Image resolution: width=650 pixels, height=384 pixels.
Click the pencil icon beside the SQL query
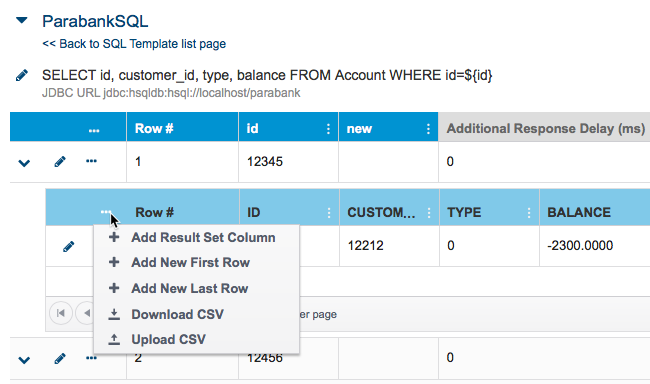(x=22, y=75)
